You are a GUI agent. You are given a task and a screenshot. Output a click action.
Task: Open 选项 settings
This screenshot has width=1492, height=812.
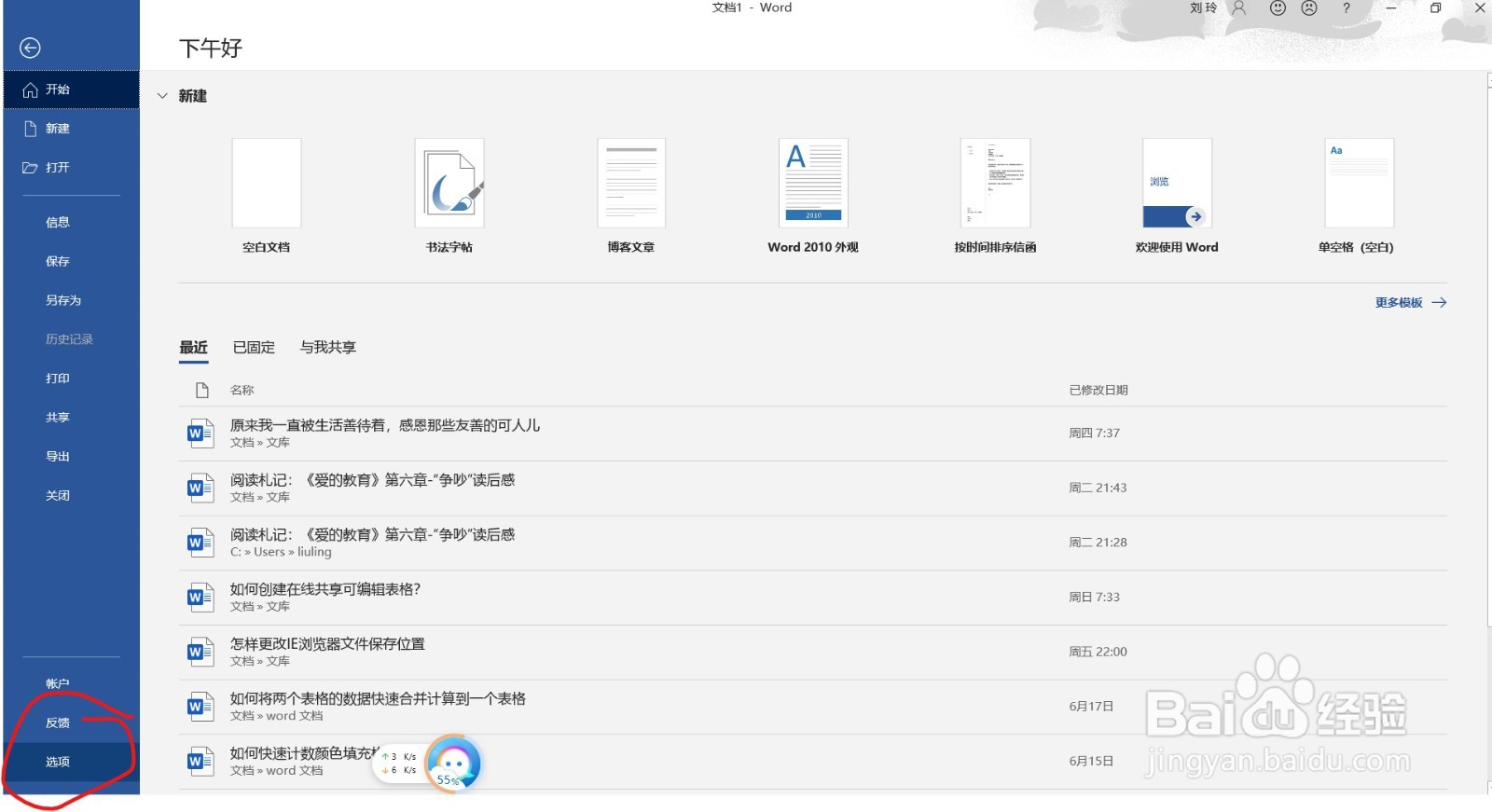(71, 762)
